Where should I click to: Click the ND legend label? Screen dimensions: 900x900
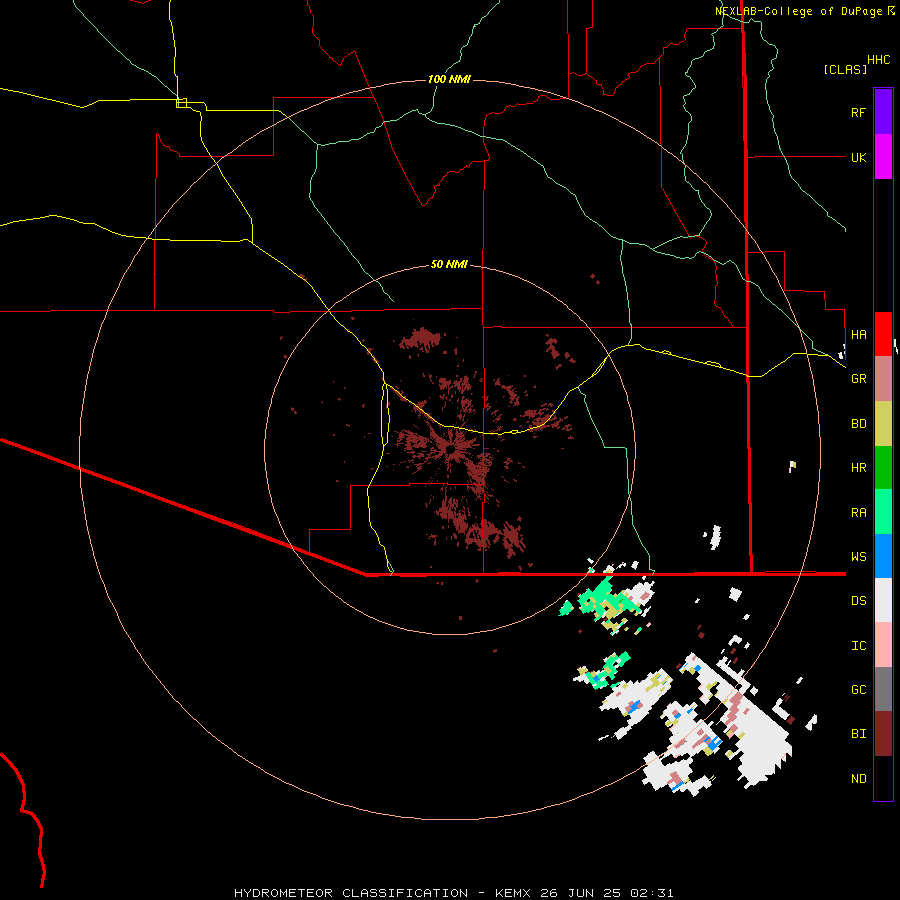858,779
